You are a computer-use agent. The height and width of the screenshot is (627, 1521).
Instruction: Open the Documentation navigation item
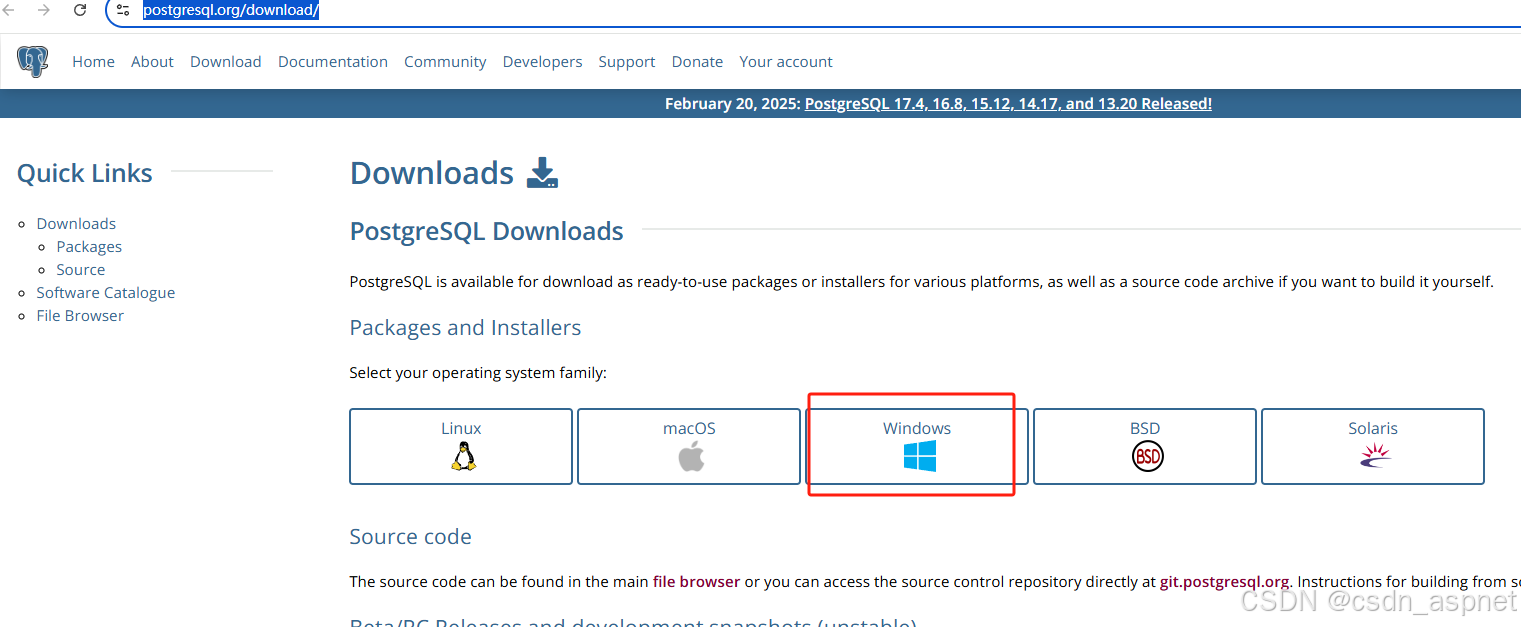pos(333,62)
